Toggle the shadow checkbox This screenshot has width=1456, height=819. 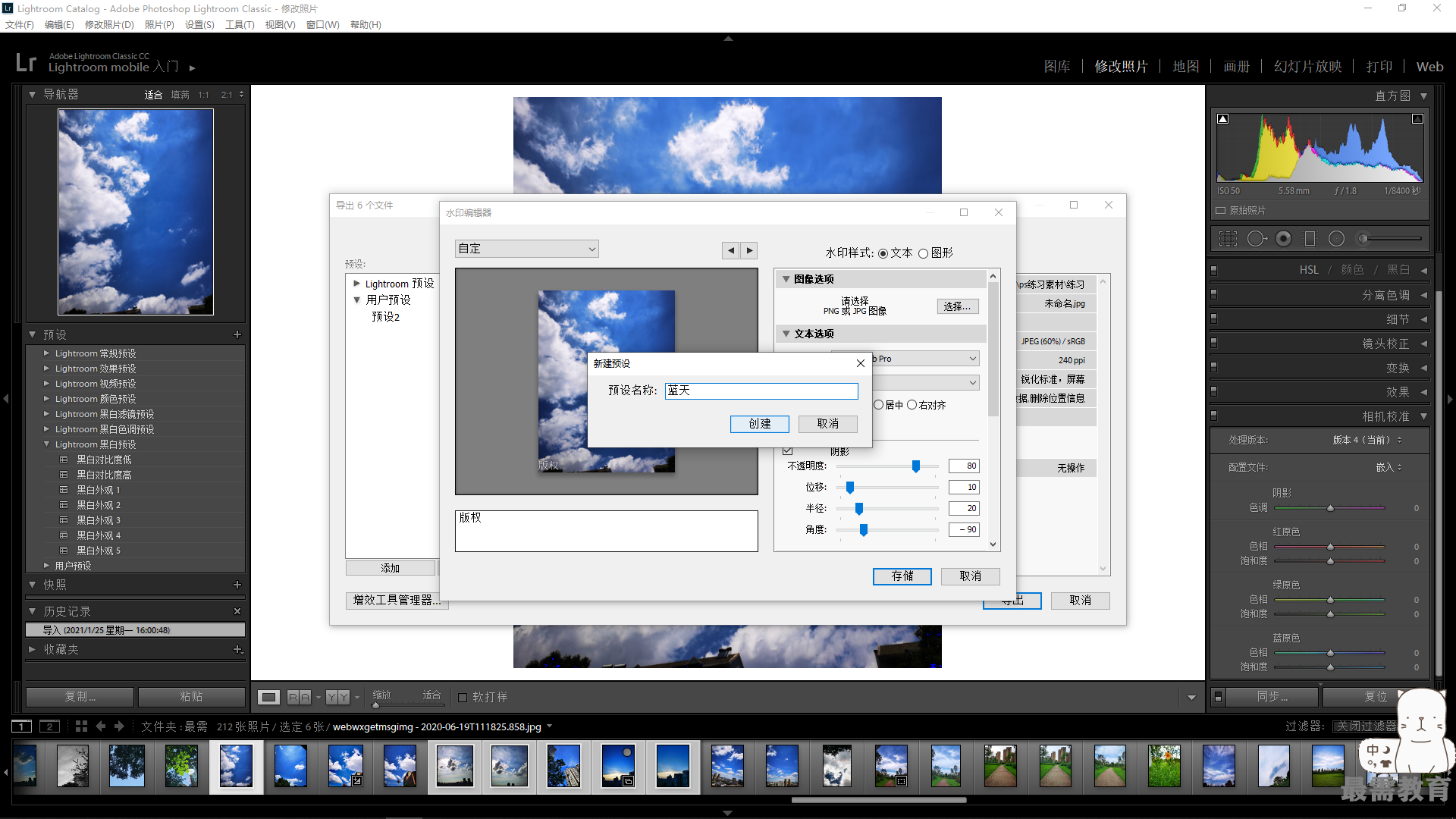pos(788,450)
